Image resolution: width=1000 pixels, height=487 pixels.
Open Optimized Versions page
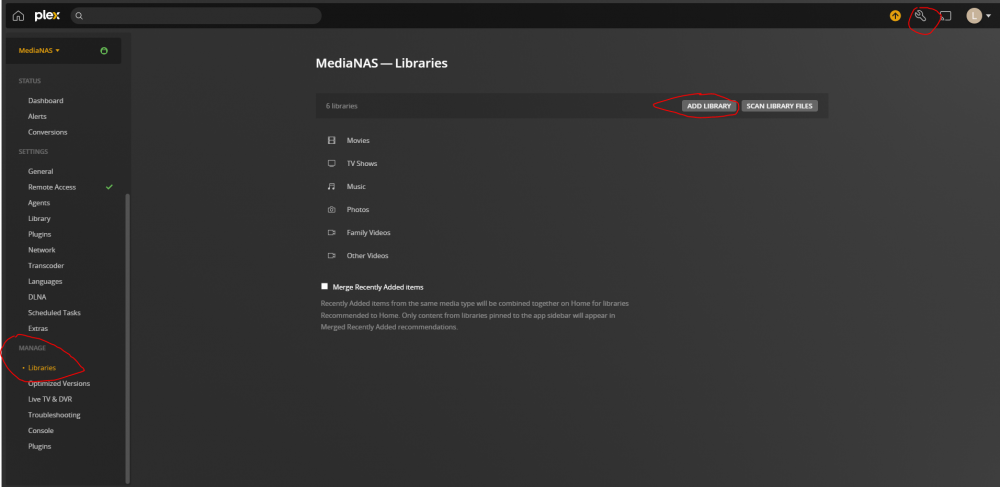click(x=59, y=384)
